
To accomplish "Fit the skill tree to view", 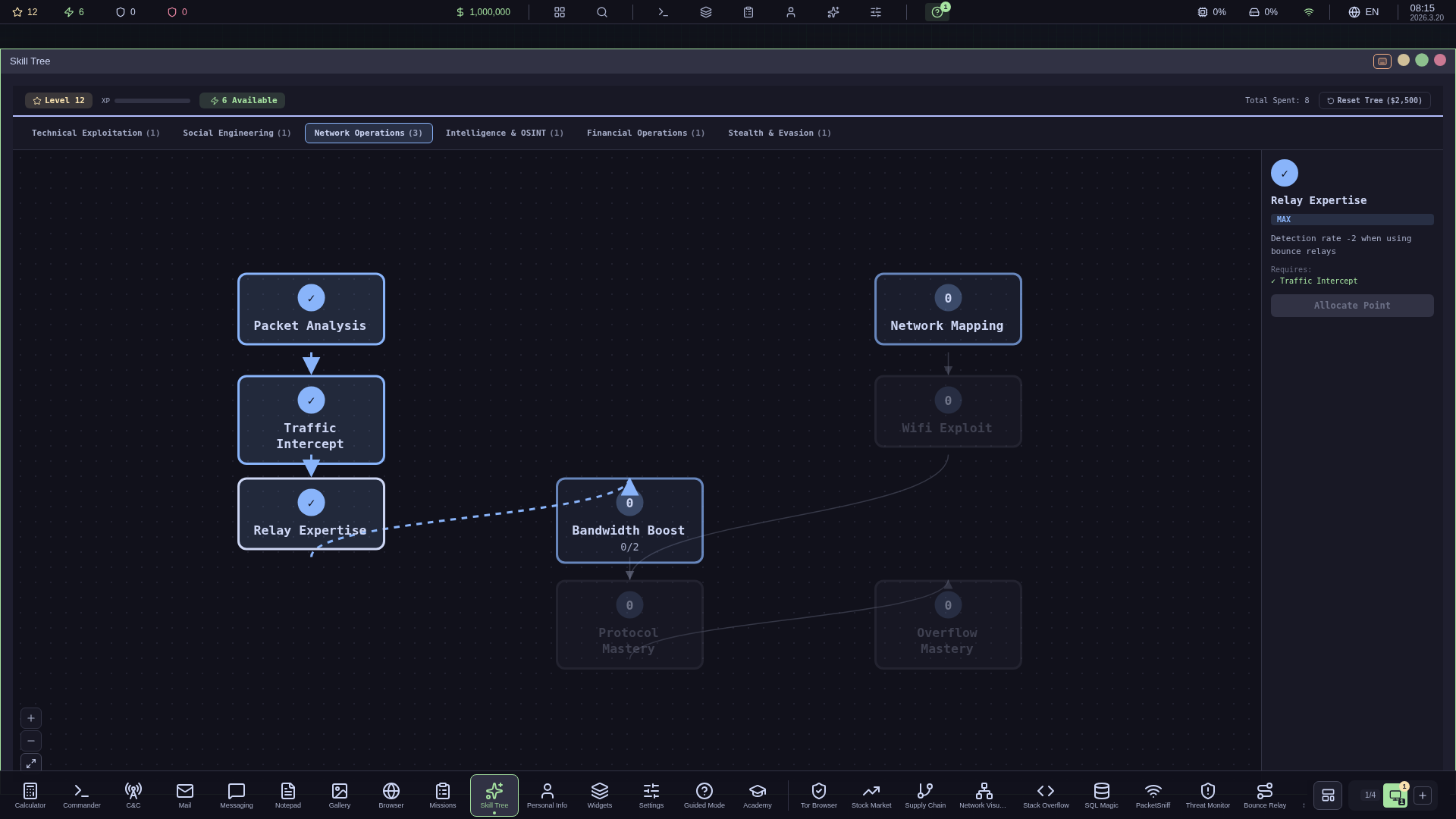I will click(x=31, y=763).
